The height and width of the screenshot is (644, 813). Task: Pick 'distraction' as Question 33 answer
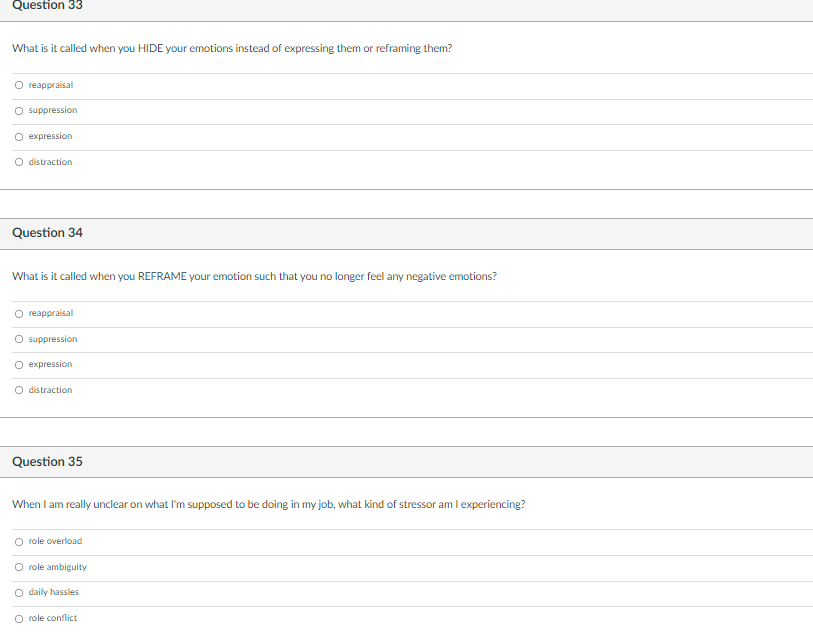48,161
